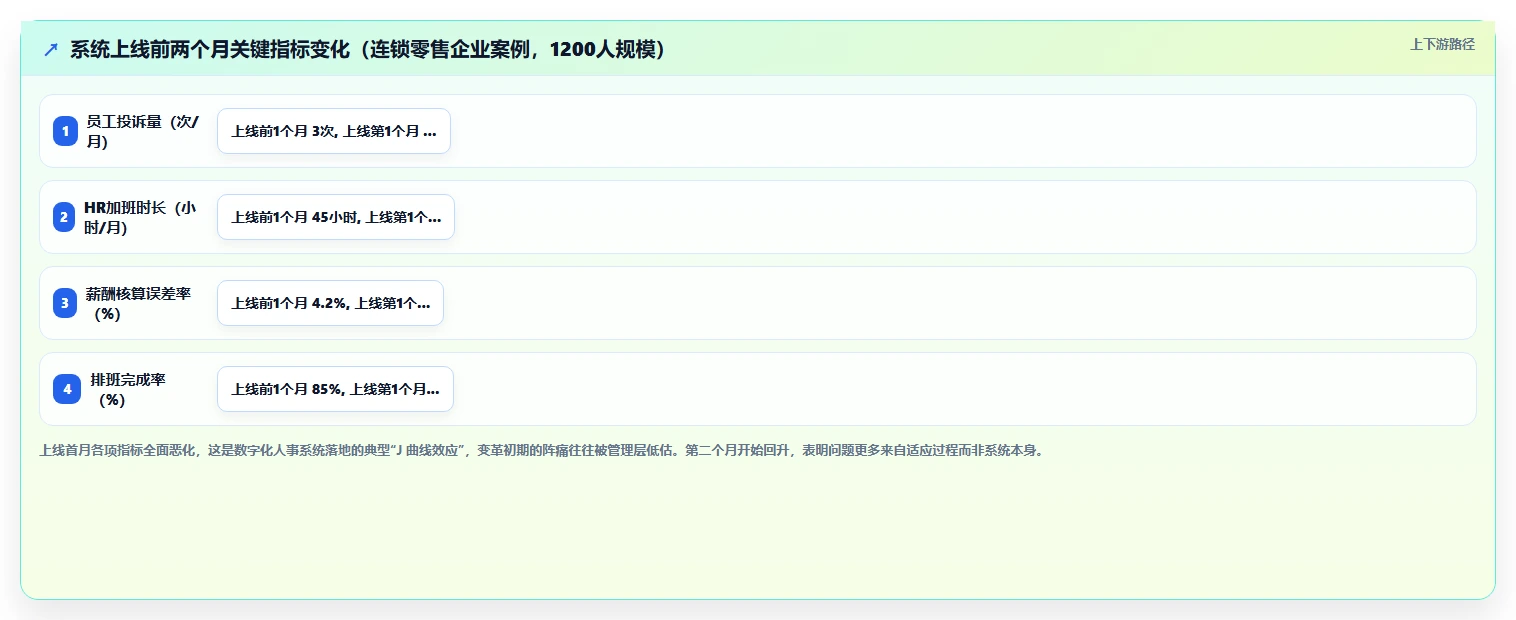Click the trend arrow icon beside the title
The width and height of the screenshot is (1516, 620).
pos(51,50)
